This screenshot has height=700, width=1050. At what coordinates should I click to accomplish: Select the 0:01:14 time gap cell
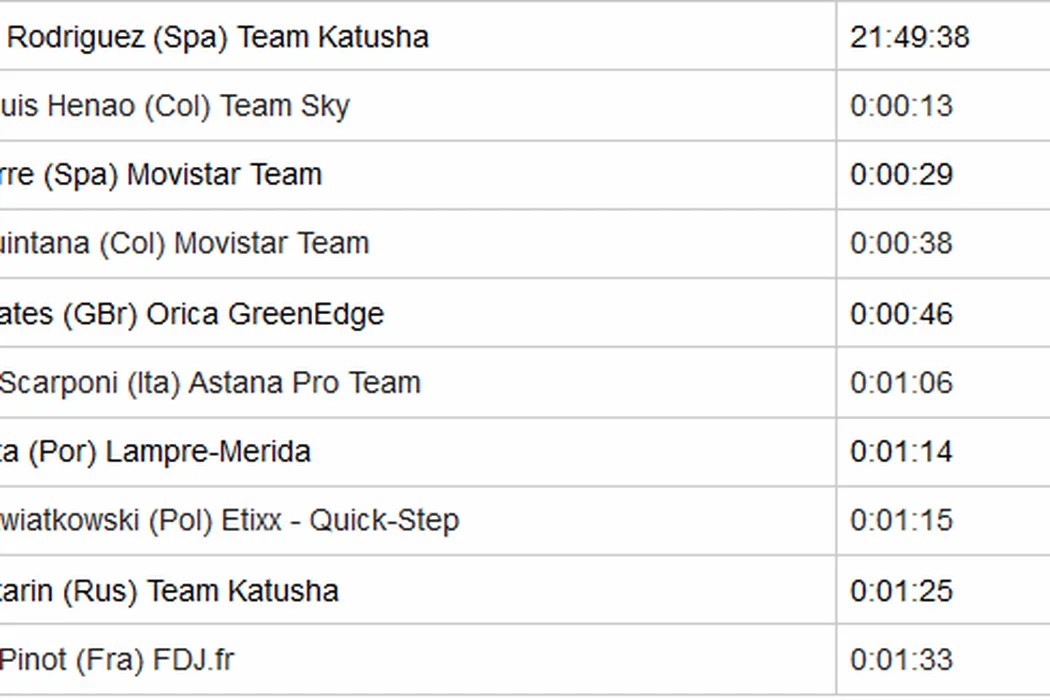pyautogui.click(x=901, y=452)
